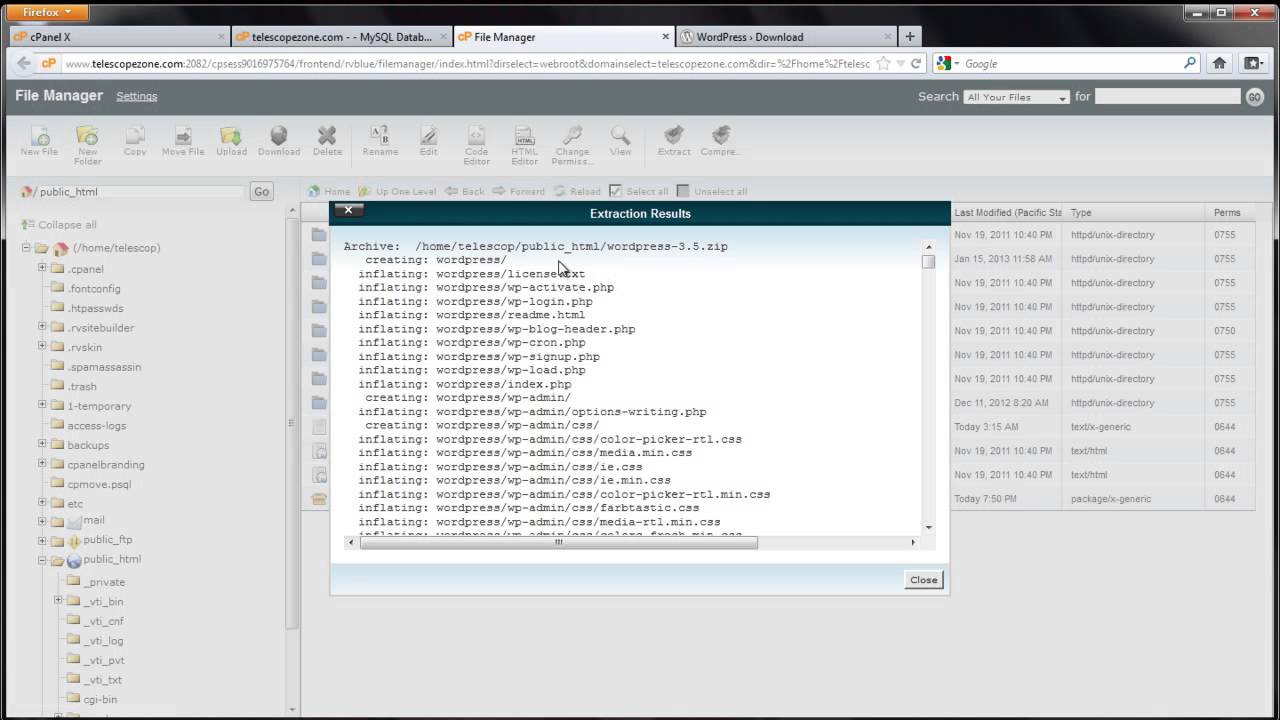Expand the backups folder

coord(42,444)
